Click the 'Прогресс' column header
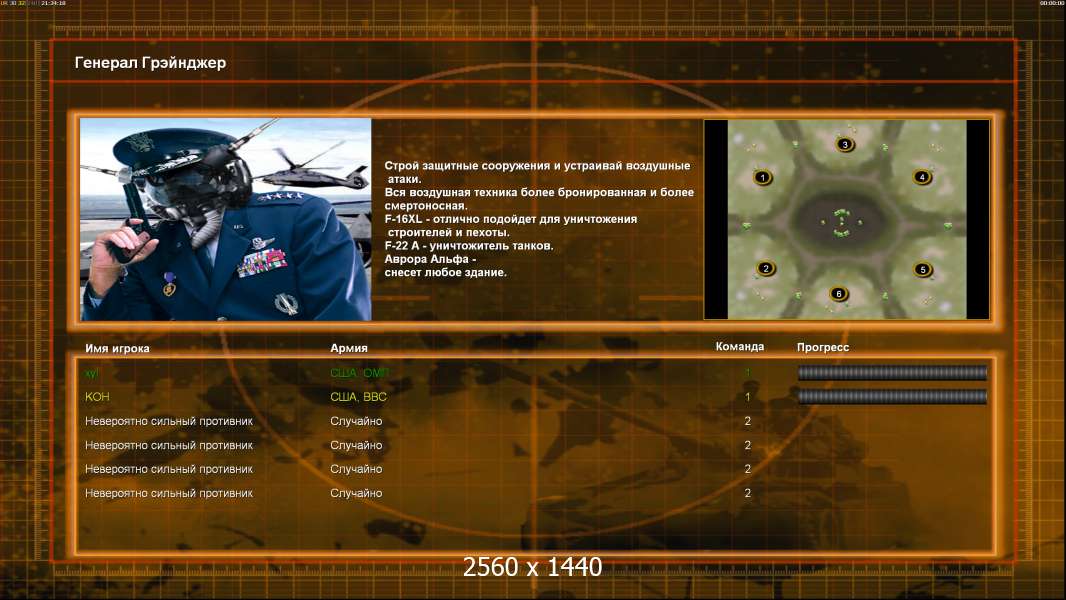 (823, 348)
